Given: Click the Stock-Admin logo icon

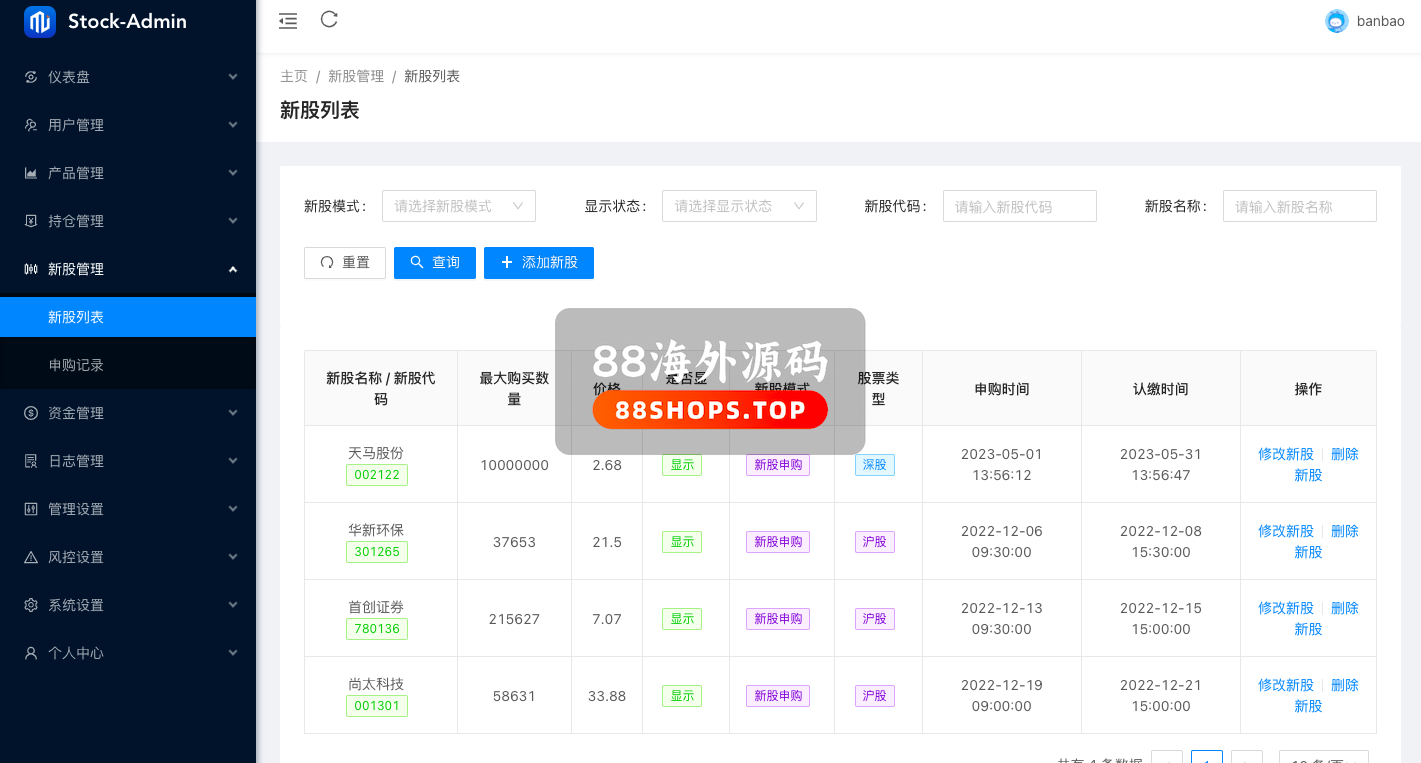Looking at the screenshot, I should pyautogui.click(x=40, y=21).
